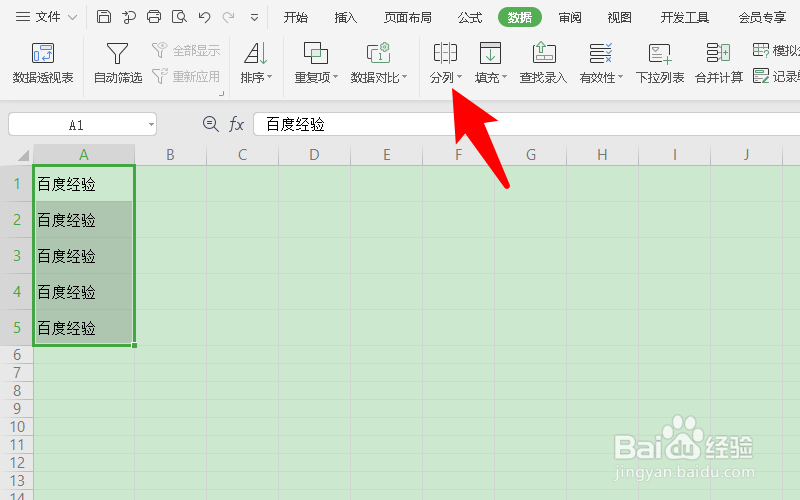This screenshot has width=800, height=500.
Task: Click cell A1 containing 百度经验
Action: click(x=84, y=184)
